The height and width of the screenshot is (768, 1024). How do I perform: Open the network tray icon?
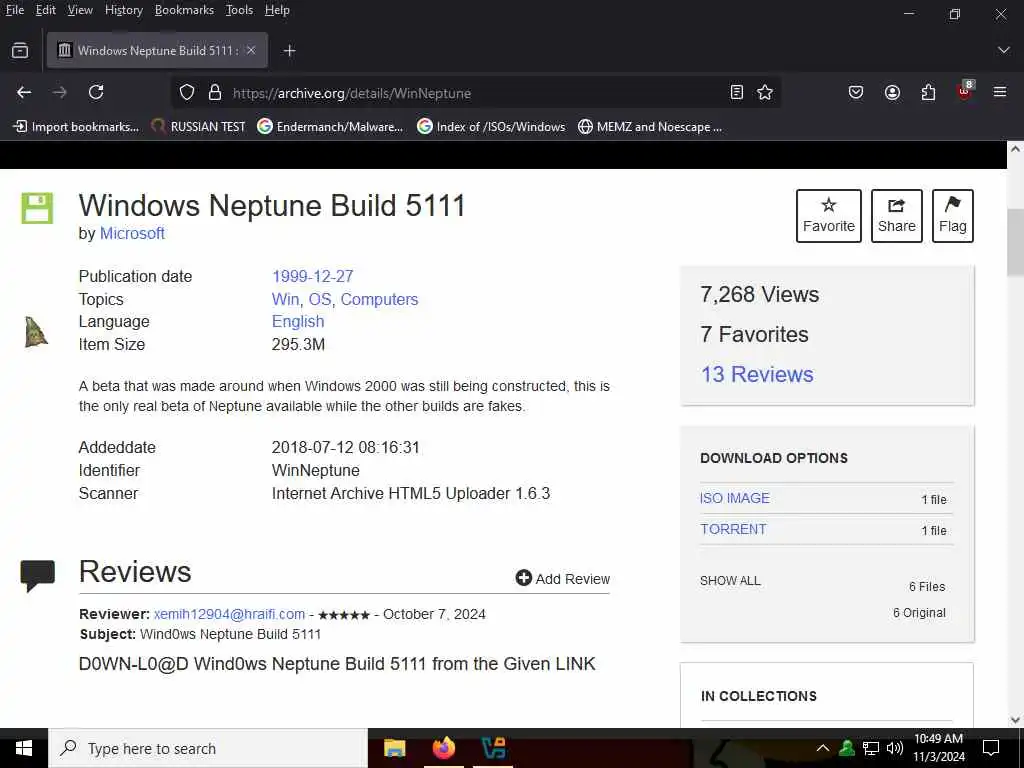tap(871, 748)
